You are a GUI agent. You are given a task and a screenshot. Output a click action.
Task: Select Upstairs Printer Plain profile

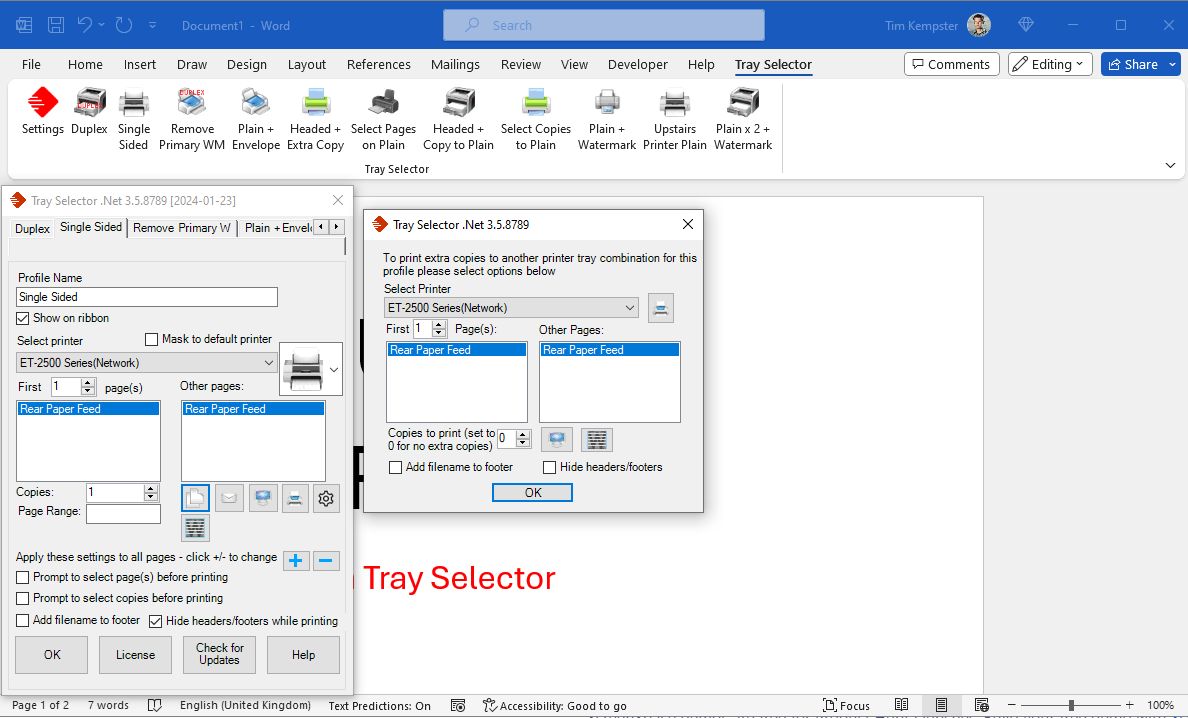[x=674, y=120]
